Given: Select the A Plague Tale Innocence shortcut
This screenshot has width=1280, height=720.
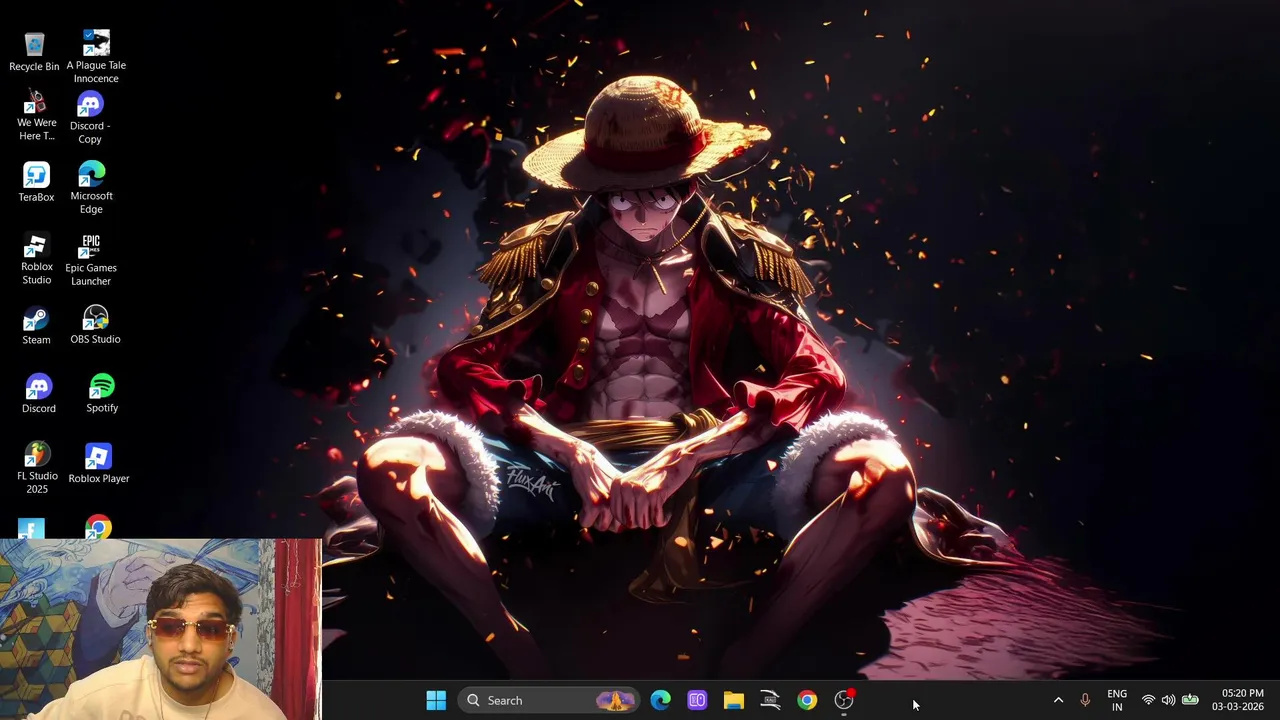Looking at the screenshot, I should click(96, 56).
